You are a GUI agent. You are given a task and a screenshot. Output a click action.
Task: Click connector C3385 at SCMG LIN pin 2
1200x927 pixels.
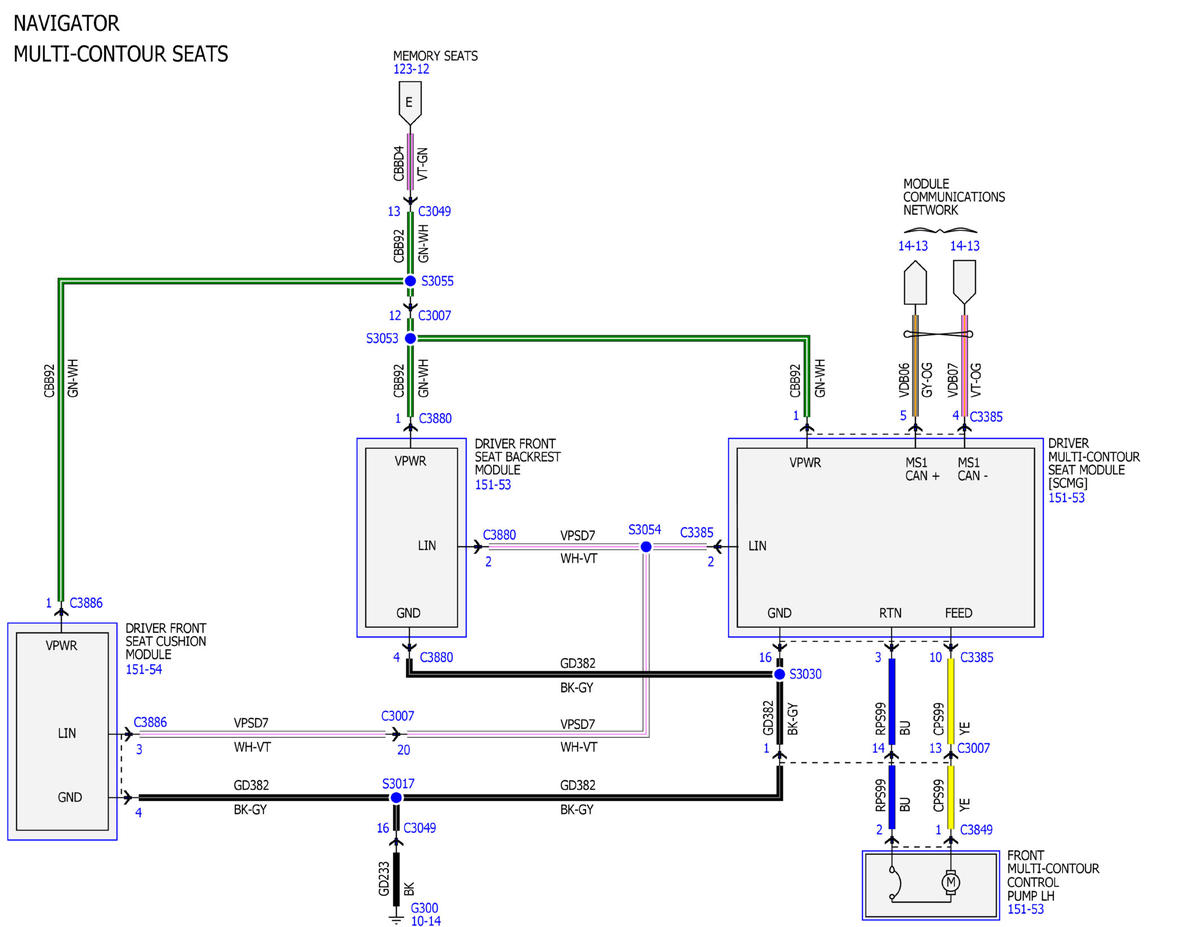(x=697, y=533)
